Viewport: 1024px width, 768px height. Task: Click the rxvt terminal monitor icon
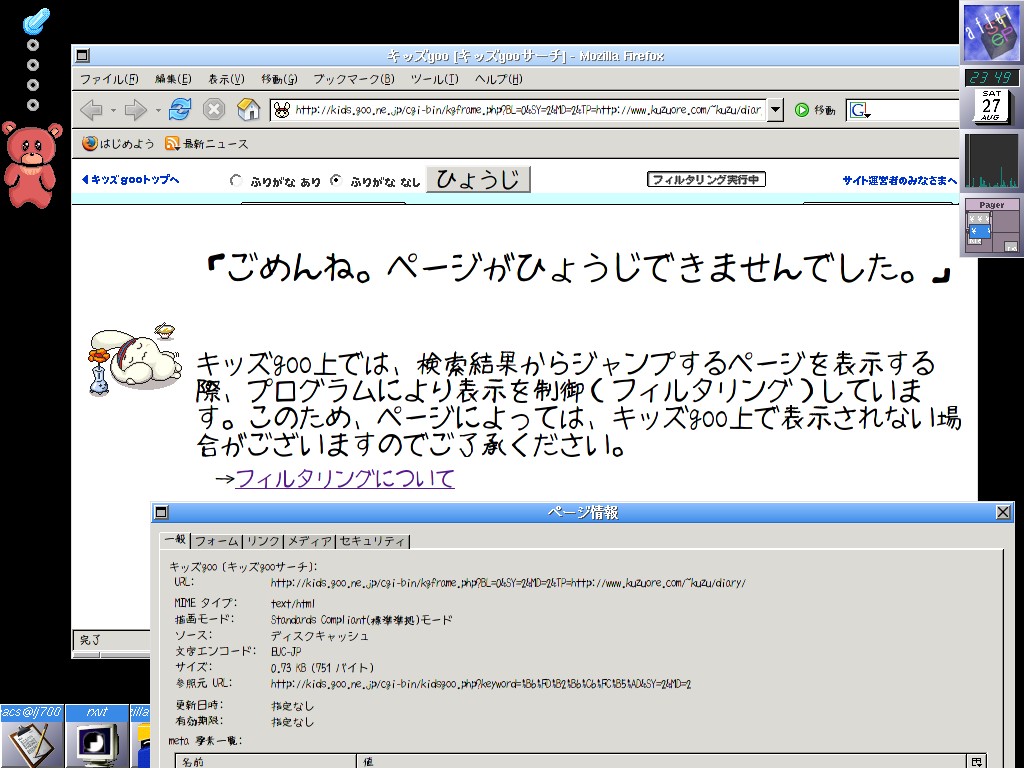97,744
